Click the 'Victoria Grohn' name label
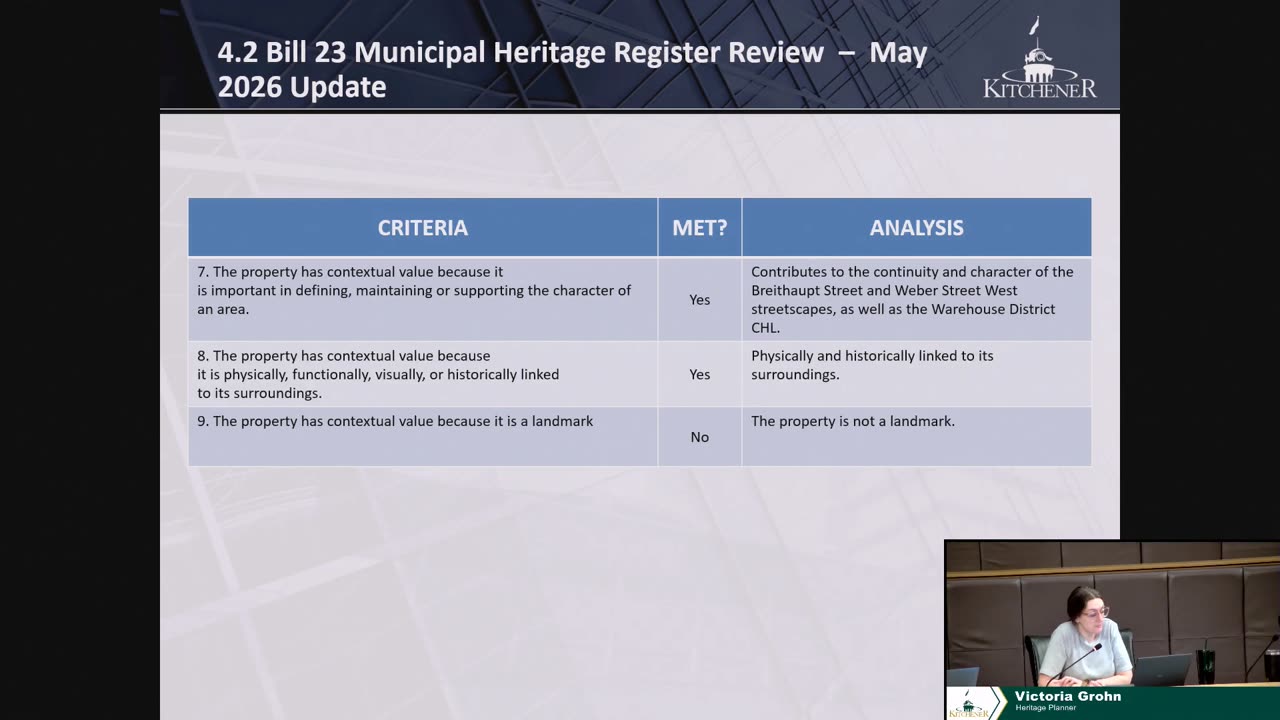The height and width of the screenshot is (720, 1280). (x=1068, y=696)
